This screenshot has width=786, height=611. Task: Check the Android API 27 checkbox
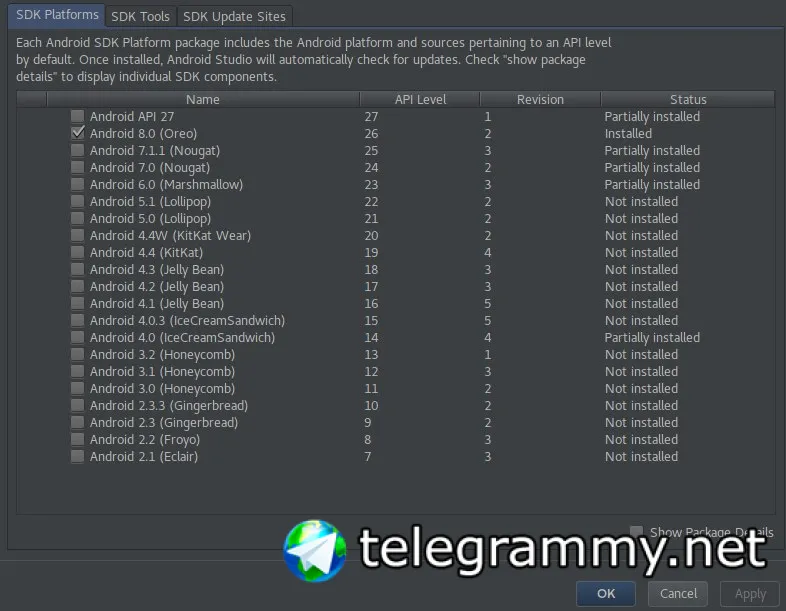tap(77, 117)
